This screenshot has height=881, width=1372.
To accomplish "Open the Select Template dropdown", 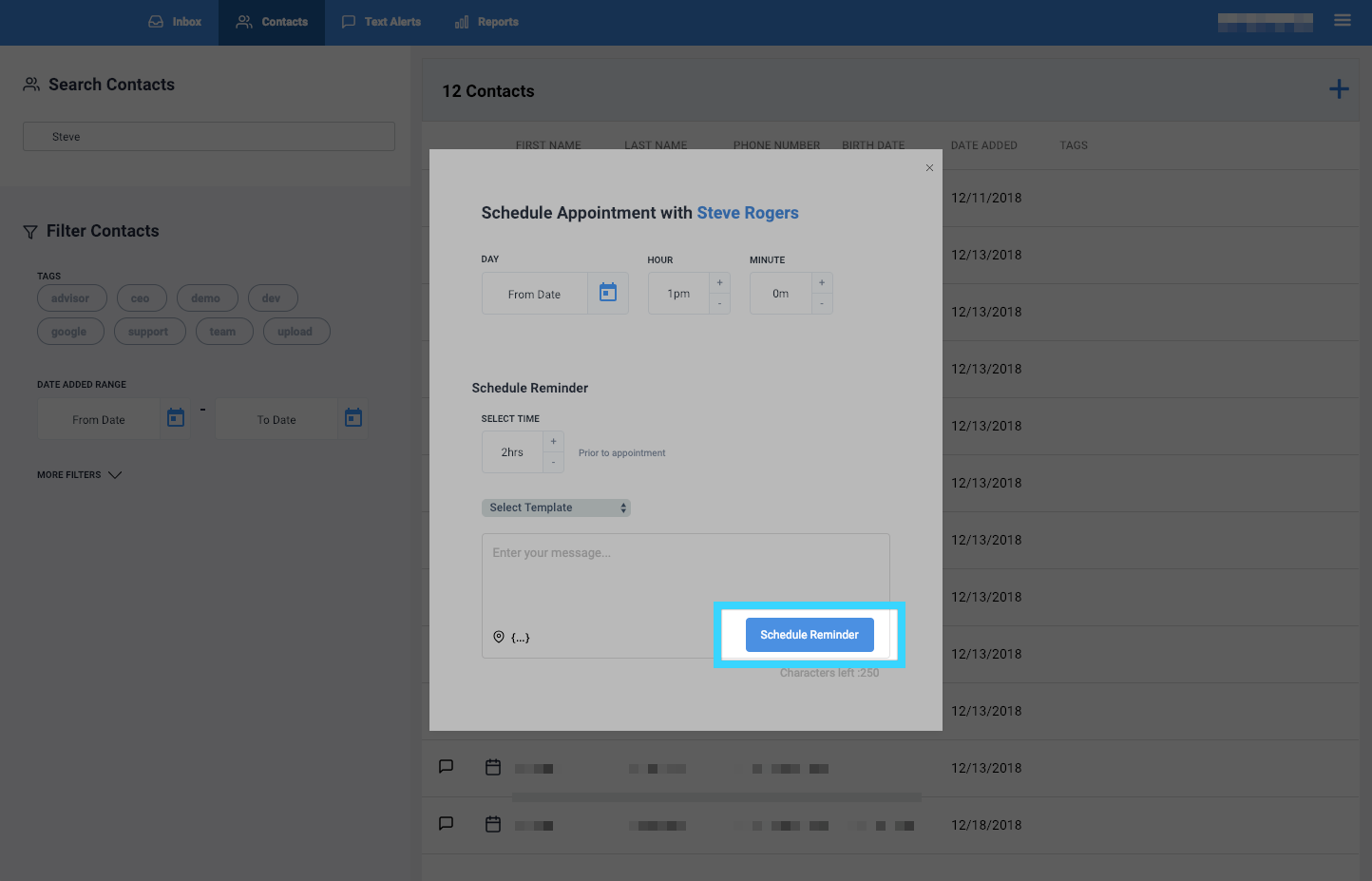I will tap(556, 508).
